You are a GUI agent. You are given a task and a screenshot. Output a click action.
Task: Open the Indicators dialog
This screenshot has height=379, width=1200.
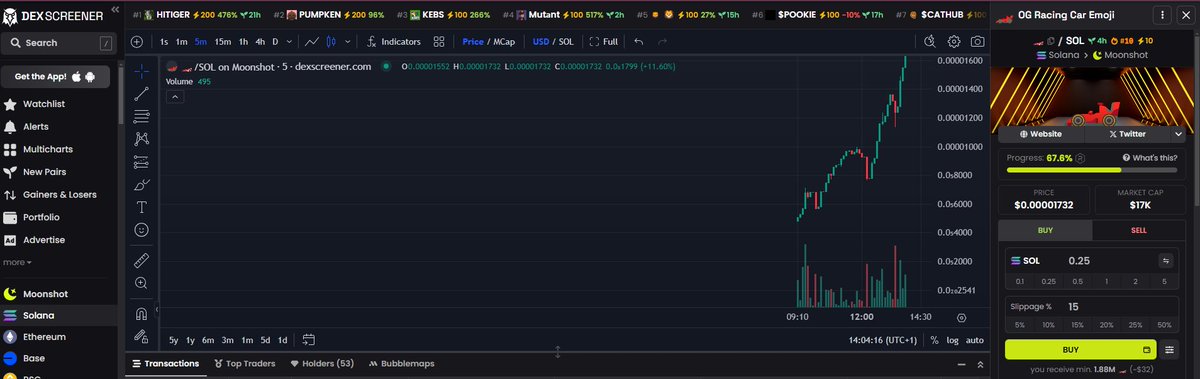point(393,41)
